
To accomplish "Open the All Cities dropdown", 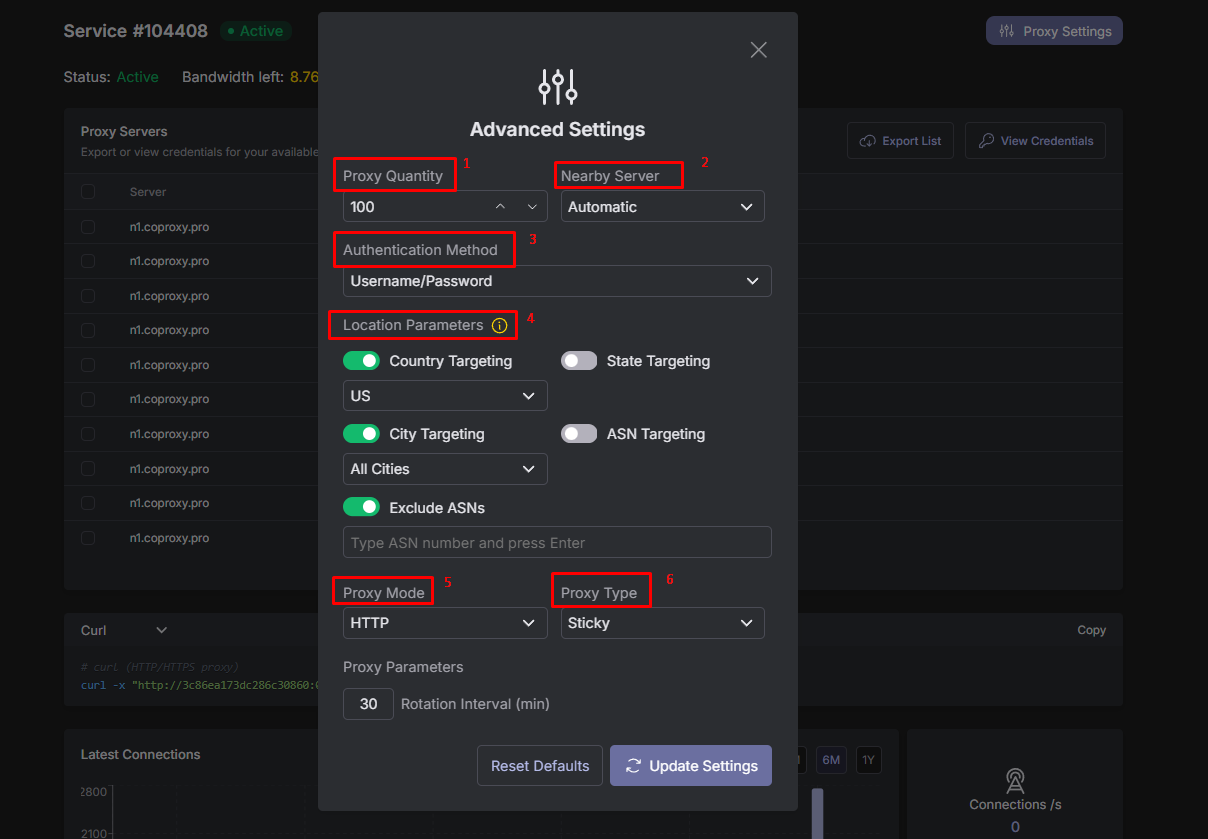I will [445, 468].
